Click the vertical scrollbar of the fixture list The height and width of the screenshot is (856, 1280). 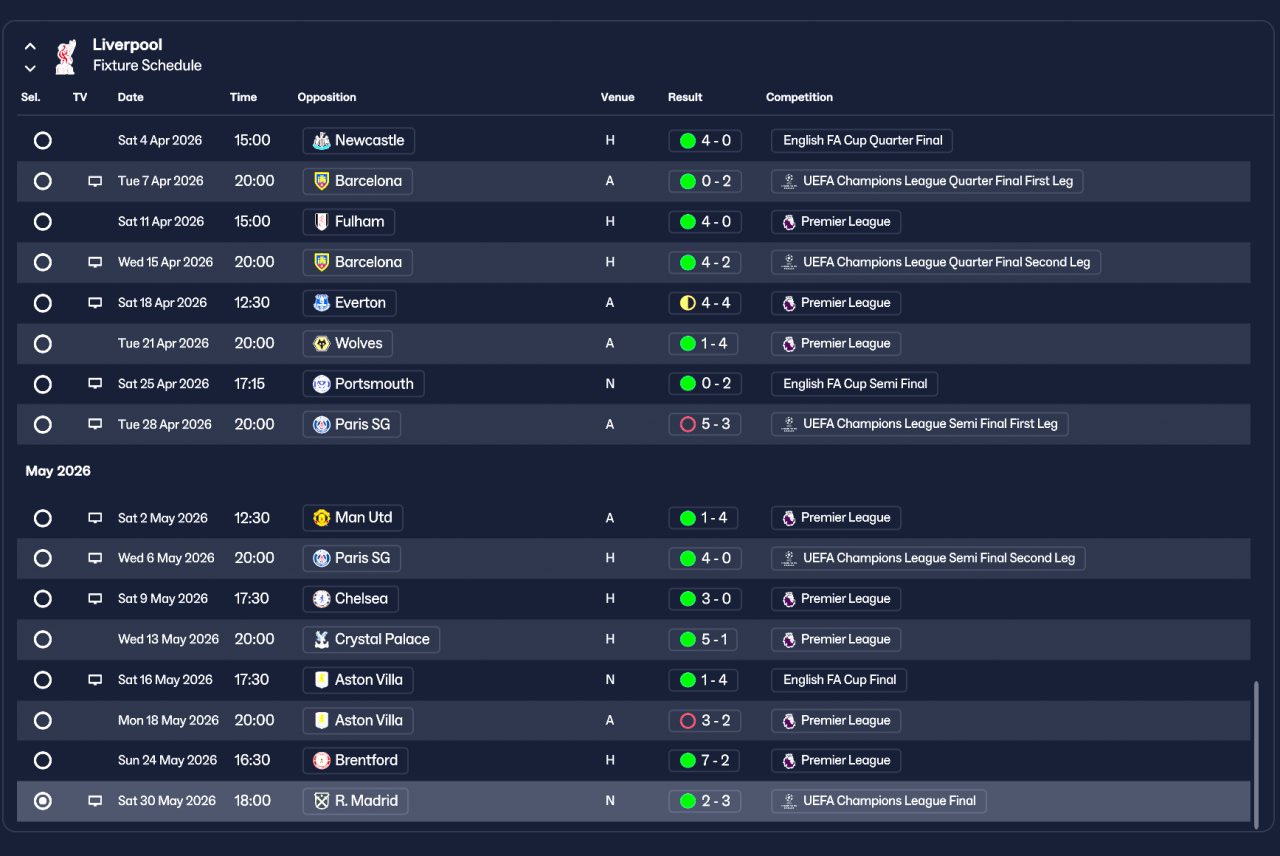pos(1257,754)
